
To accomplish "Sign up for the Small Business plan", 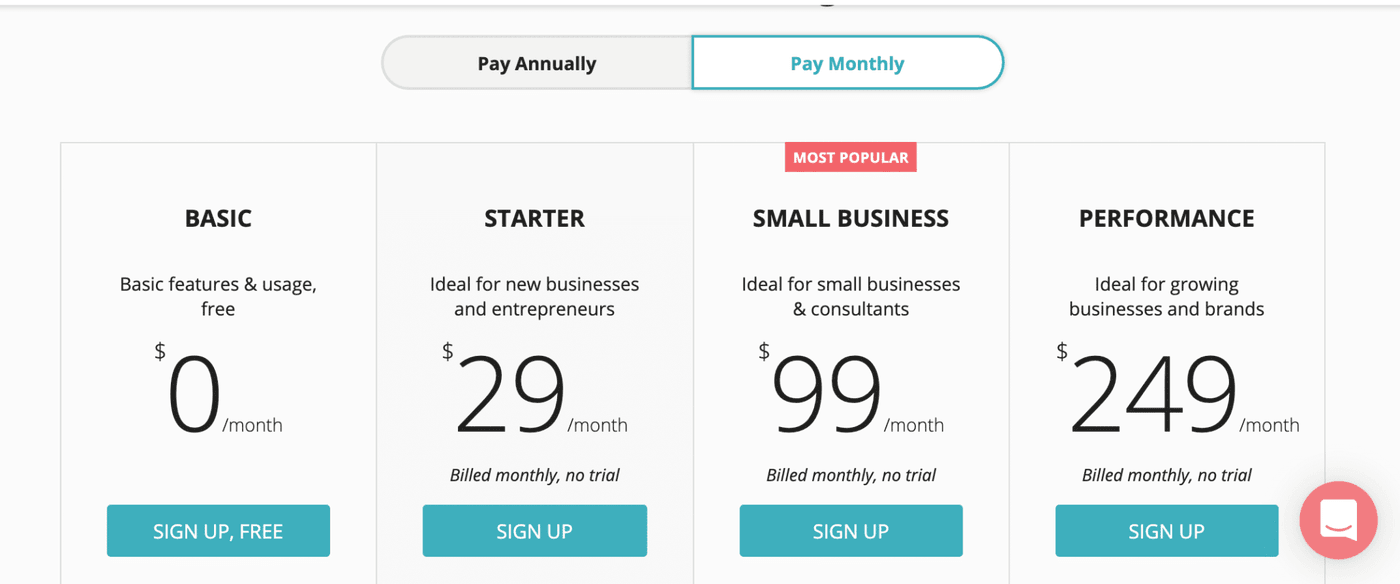I will click(x=850, y=531).
